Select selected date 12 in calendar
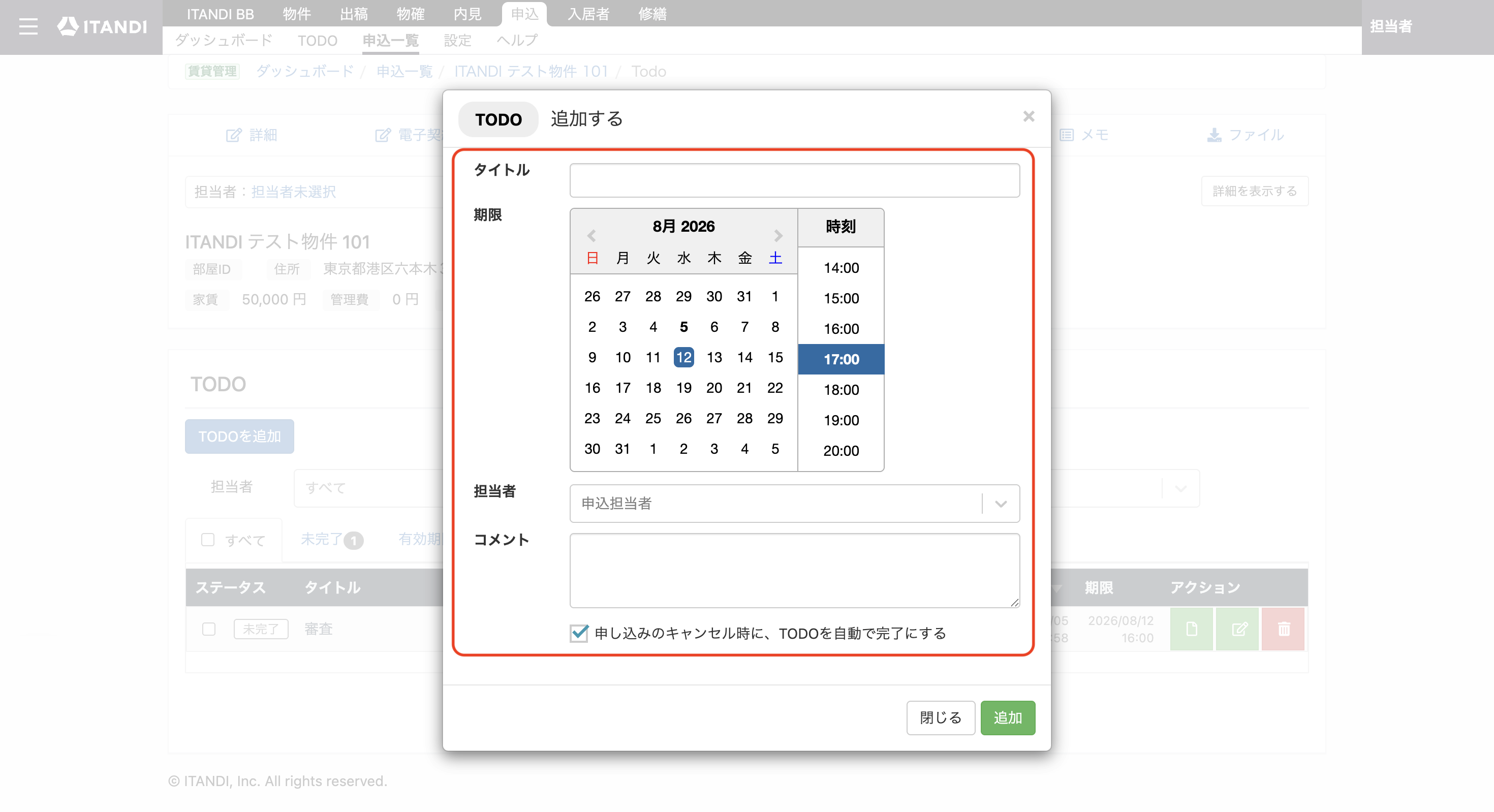Image resolution: width=1494 pixels, height=812 pixels. 683,357
